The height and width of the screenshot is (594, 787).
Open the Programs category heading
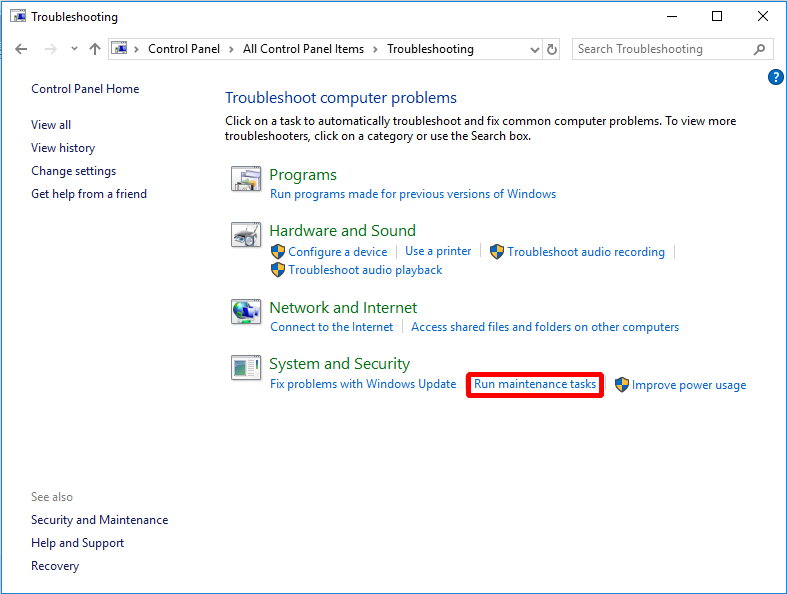pyautogui.click(x=303, y=175)
